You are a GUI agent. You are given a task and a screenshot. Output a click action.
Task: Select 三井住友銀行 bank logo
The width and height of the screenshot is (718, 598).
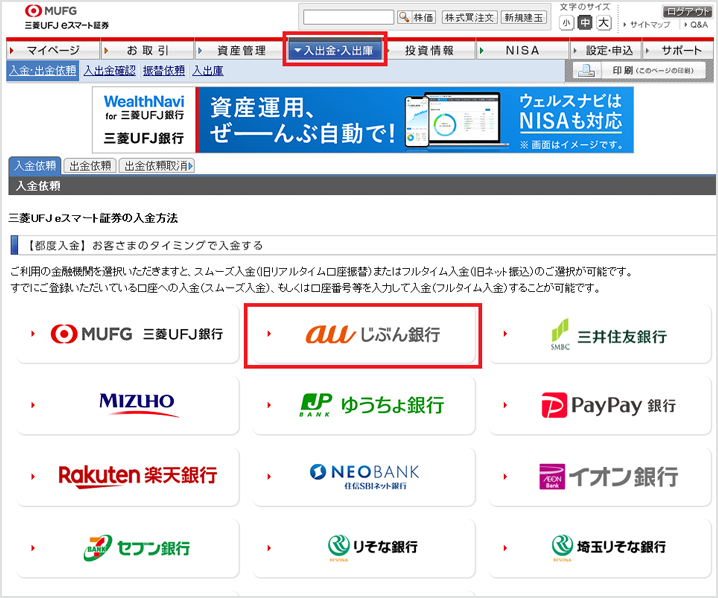point(600,334)
